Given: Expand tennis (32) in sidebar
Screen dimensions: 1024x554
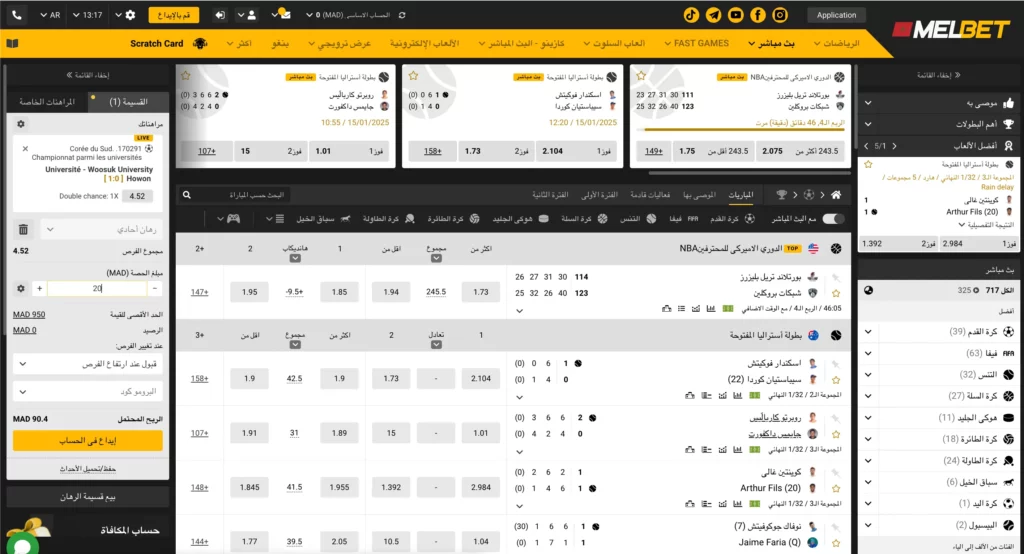Looking at the screenshot, I should tap(868, 374).
